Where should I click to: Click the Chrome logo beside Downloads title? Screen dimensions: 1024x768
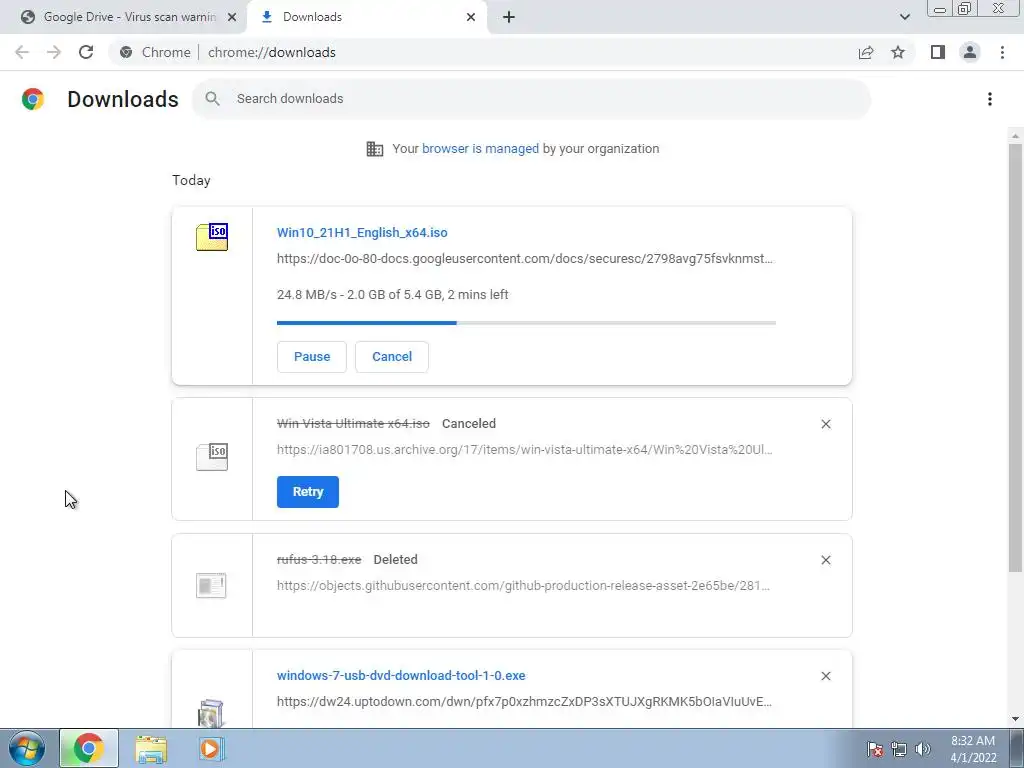coord(33,99)
